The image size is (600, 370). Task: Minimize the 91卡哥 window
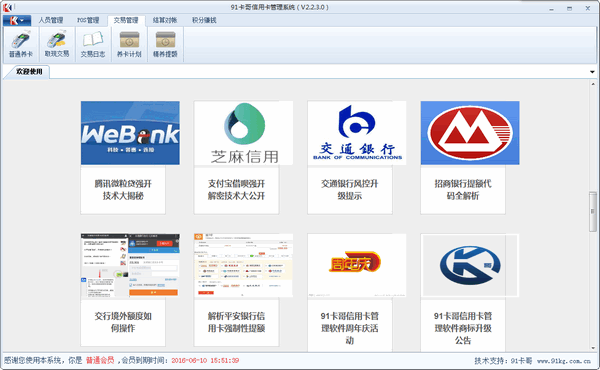point(551,8)
